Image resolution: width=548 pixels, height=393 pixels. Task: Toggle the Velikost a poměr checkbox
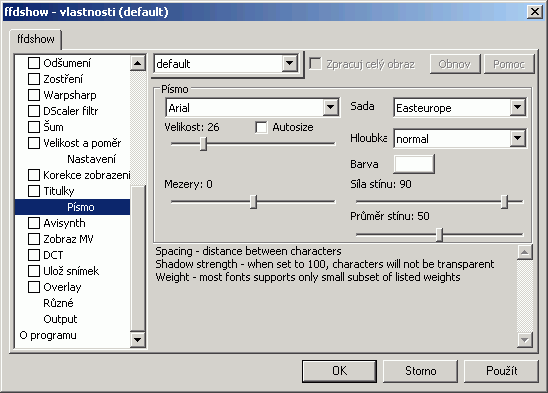tap(34, 143)
